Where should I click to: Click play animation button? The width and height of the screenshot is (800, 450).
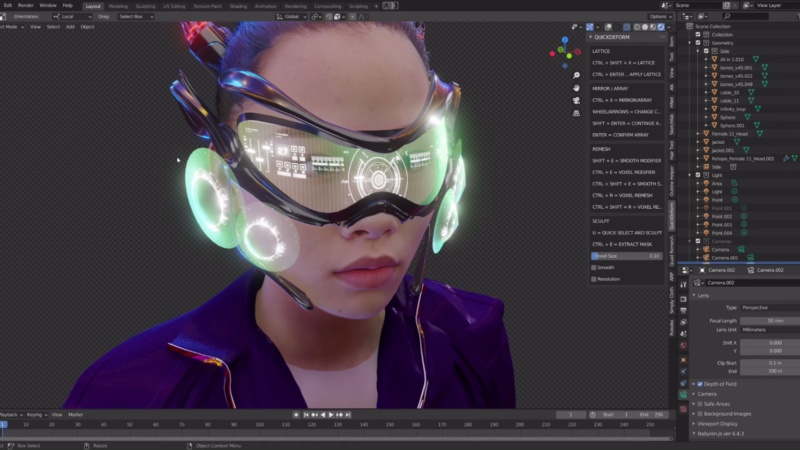(x=331, y=415)
